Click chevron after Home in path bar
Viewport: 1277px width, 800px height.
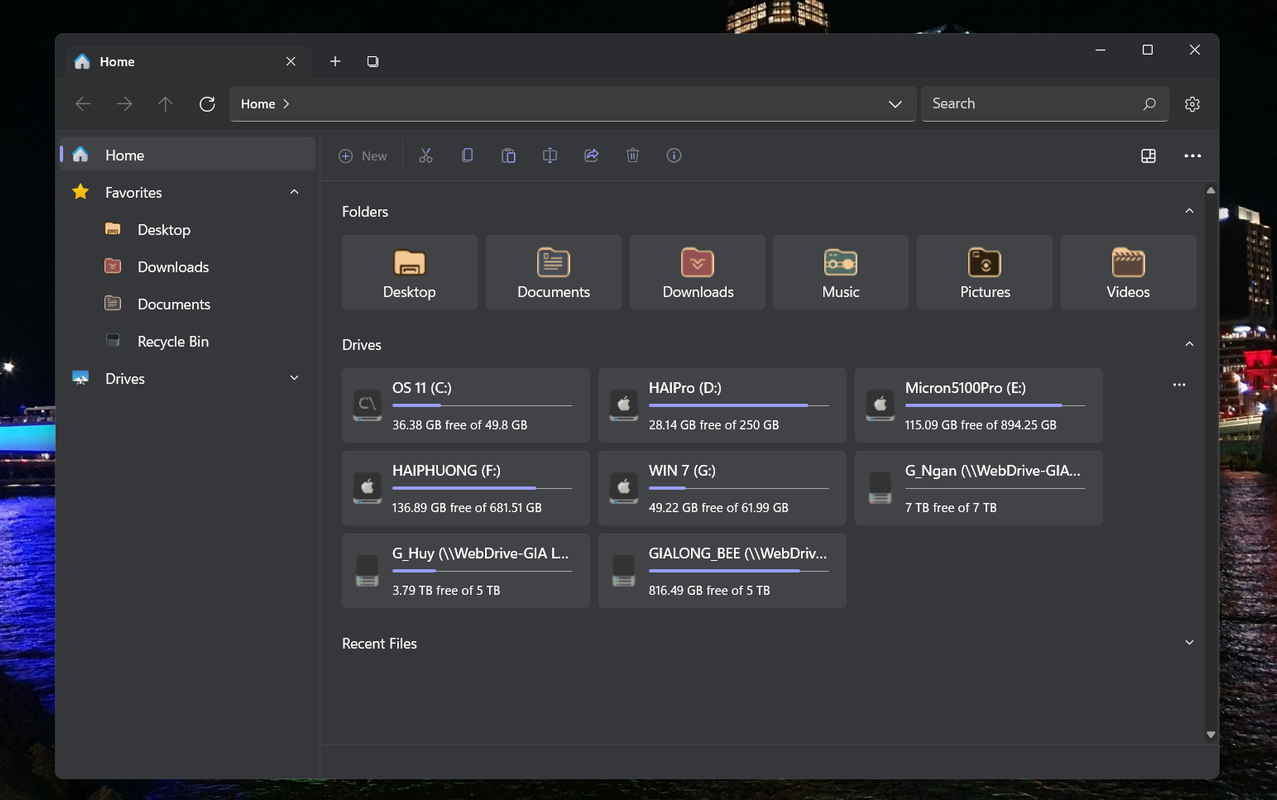point(286,104)
